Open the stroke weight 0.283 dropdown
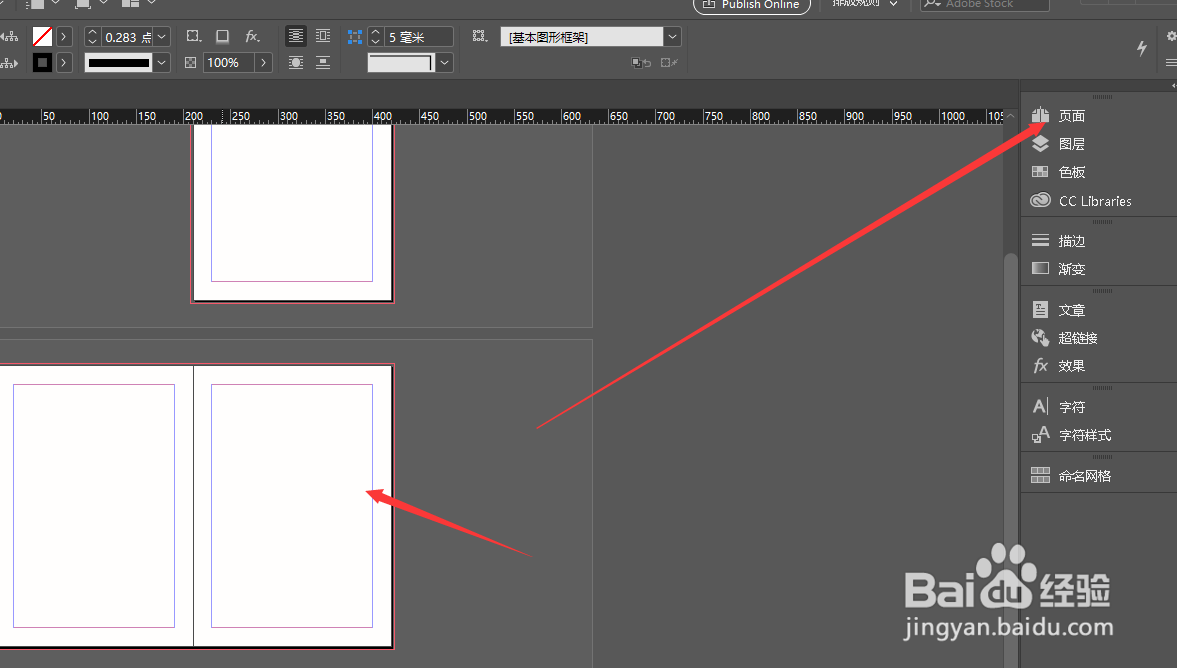This screenshot has height=668, width=1177. [x=161, y=37]
